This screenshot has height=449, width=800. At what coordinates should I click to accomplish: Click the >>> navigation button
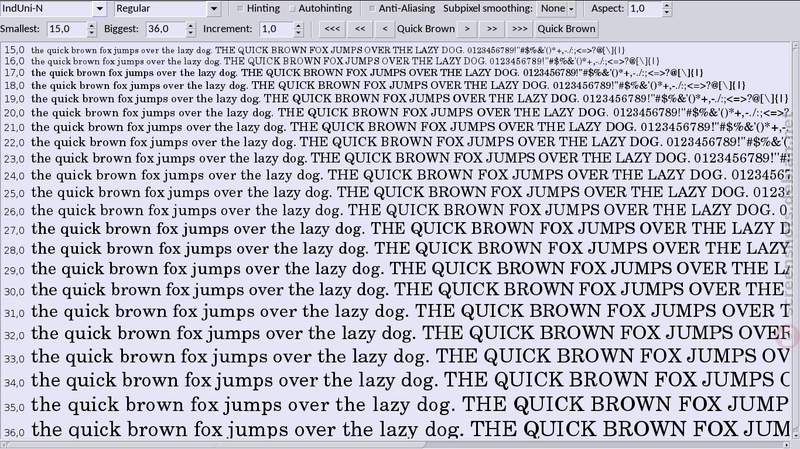pos(519,29)
